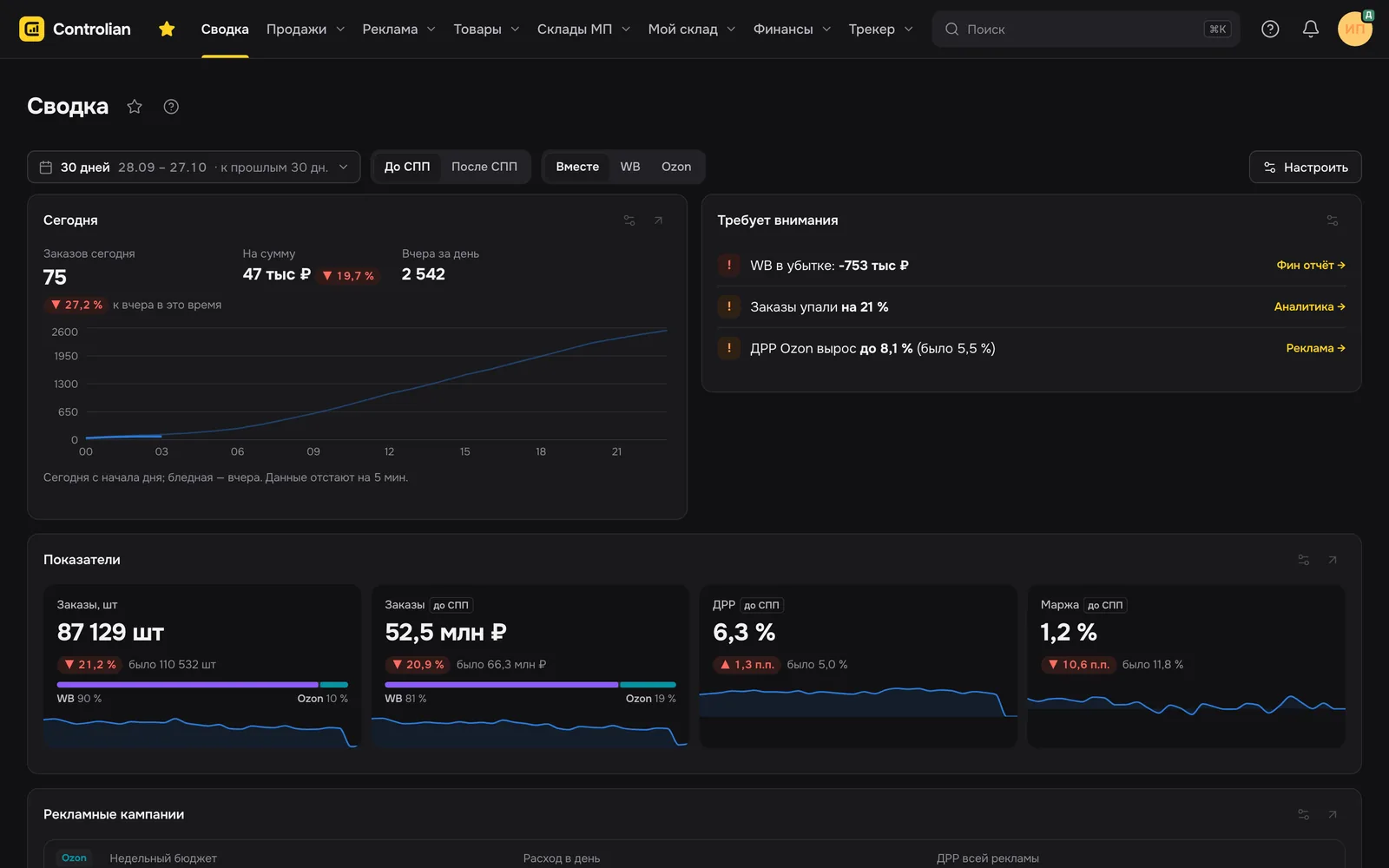This screenshot has height=868, width=1389.
Task: Open notifications bell
Action: coord(1311,29)
